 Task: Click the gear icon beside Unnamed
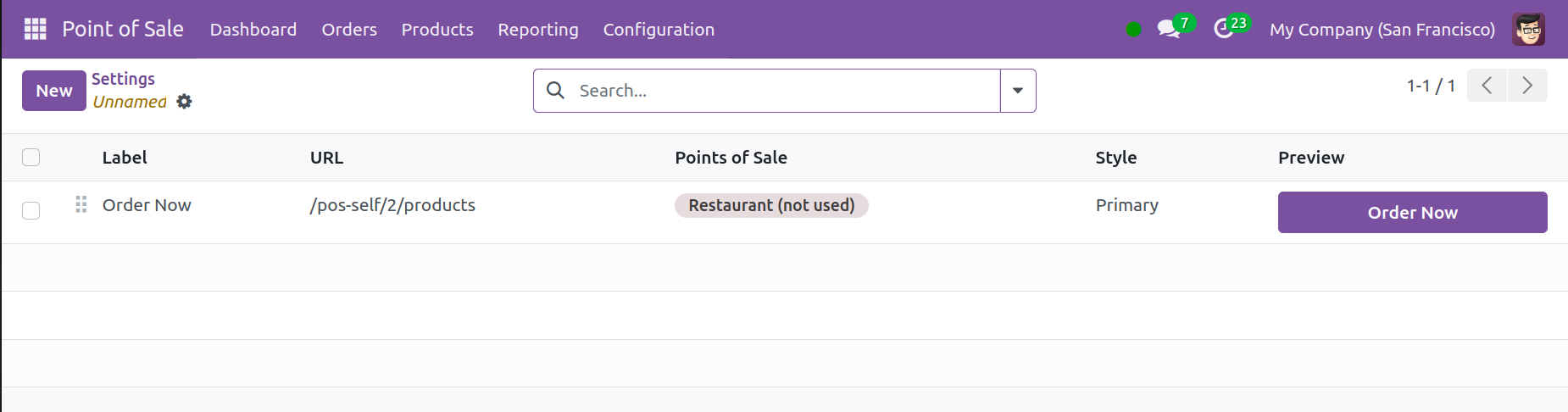point(184,102)
